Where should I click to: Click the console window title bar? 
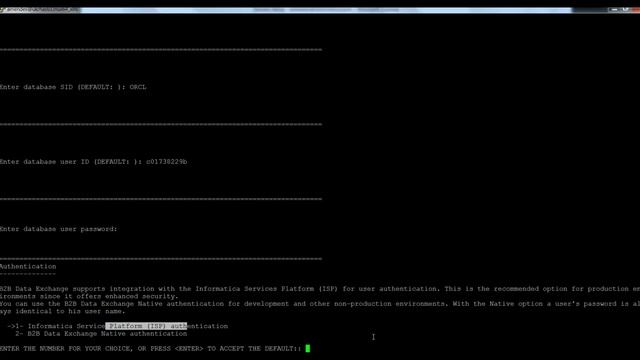[320, 9]
